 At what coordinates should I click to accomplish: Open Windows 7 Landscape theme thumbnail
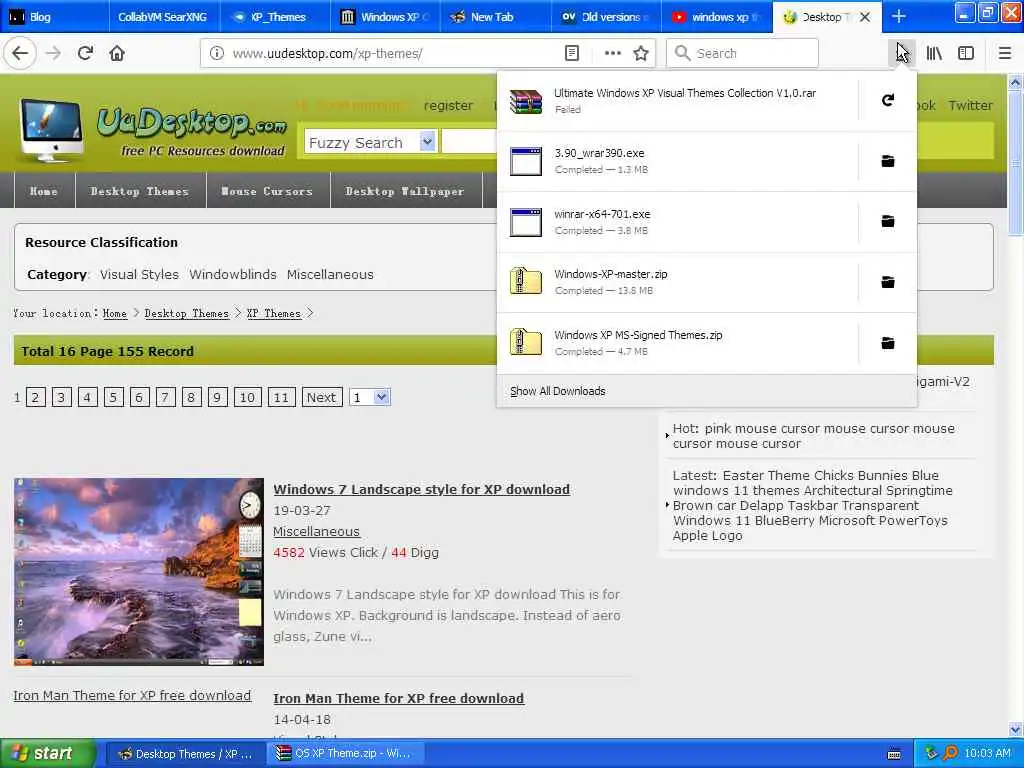point(138,571)
